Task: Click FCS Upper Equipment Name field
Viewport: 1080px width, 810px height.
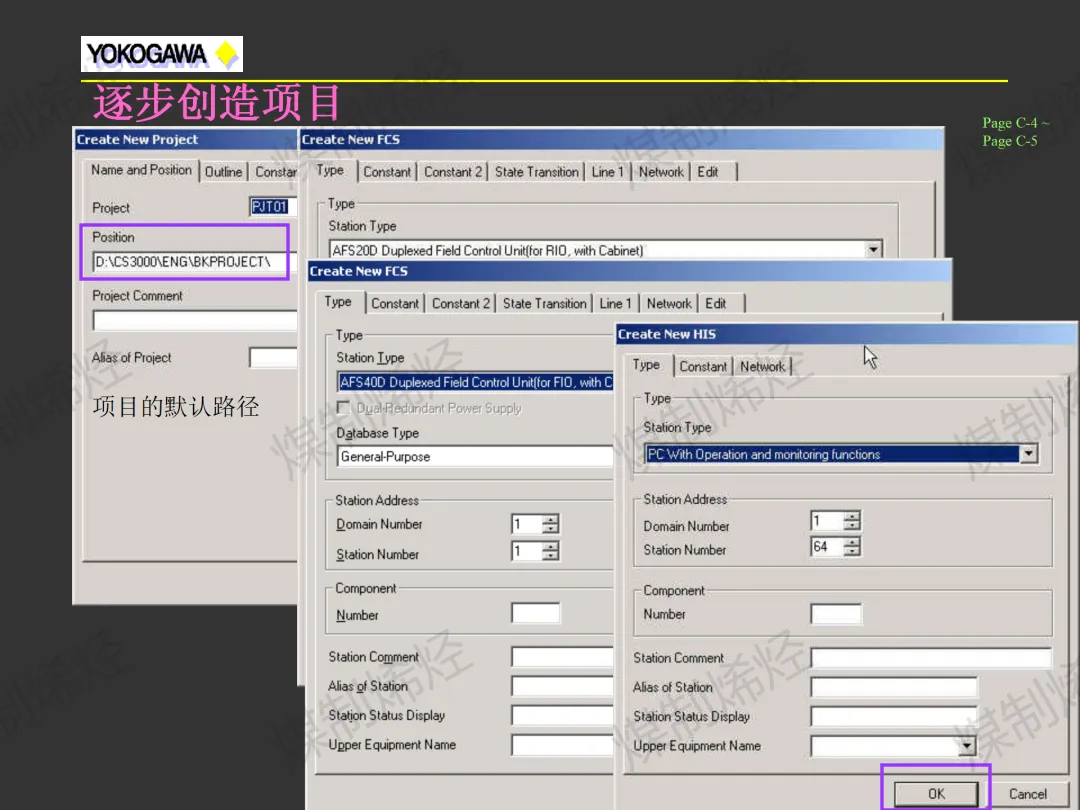Action: (562, 745)
